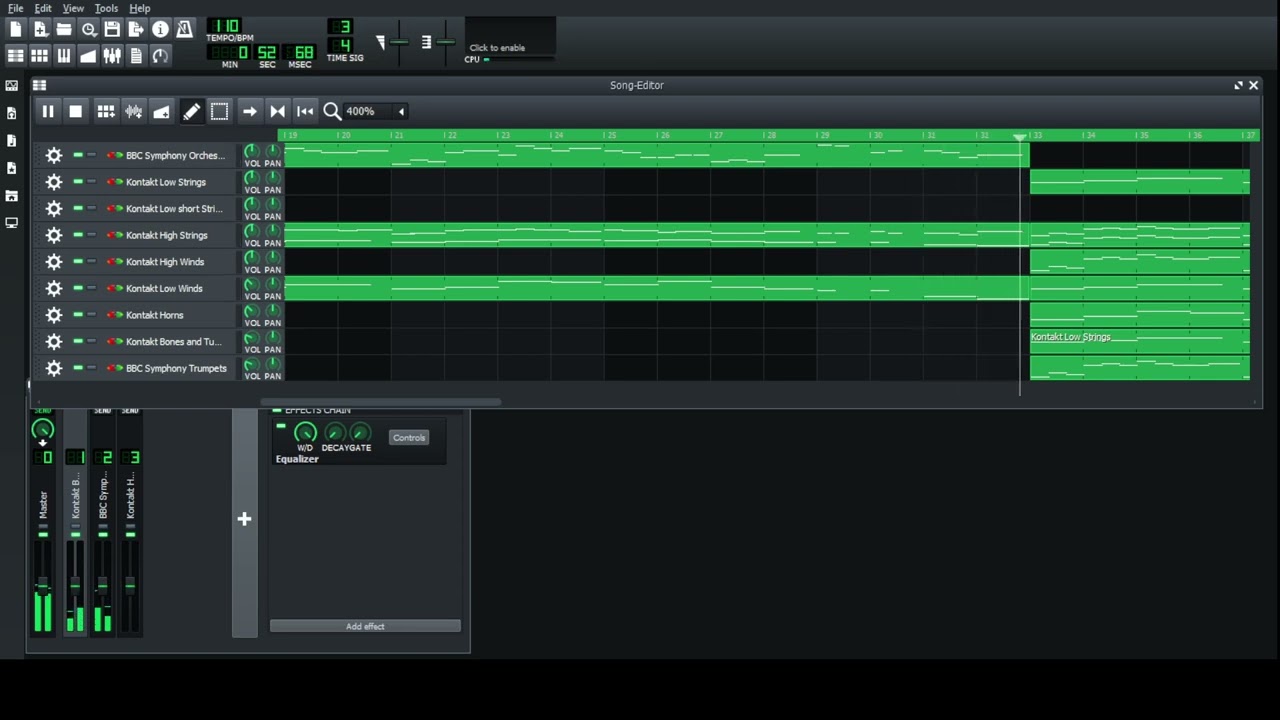Viewport: 1280px width, 720px height.
Task: Add a new mixer channel with plus
Action: pos(244,519)
